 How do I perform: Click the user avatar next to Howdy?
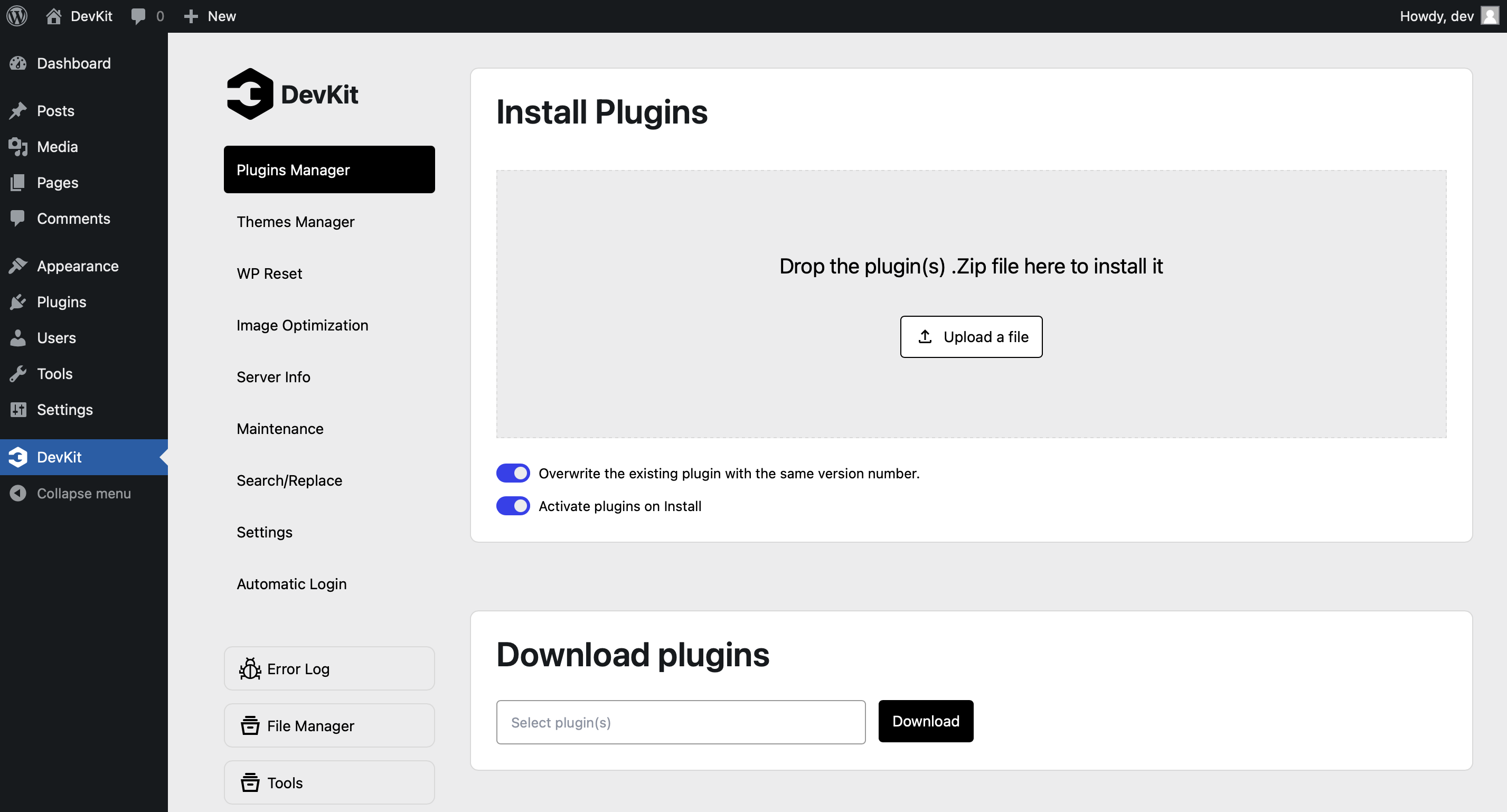pyautogui.click(x=1490, y=16)
